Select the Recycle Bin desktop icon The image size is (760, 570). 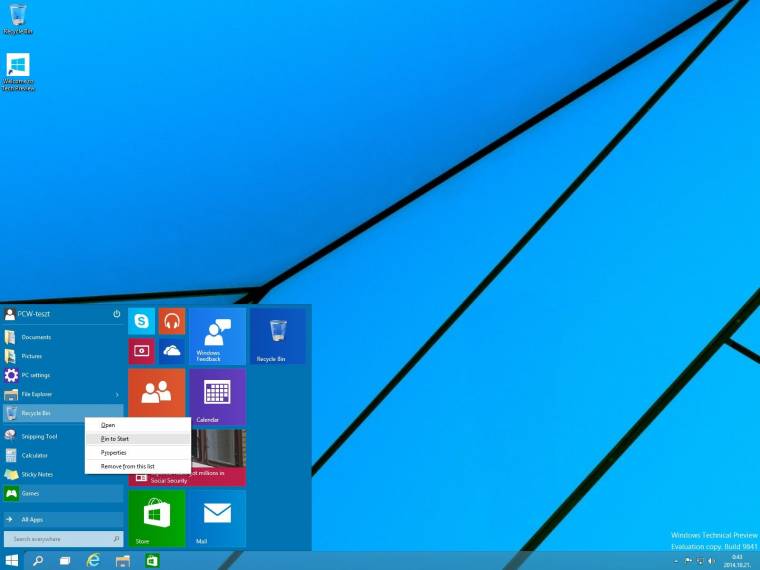pos(18,18)
